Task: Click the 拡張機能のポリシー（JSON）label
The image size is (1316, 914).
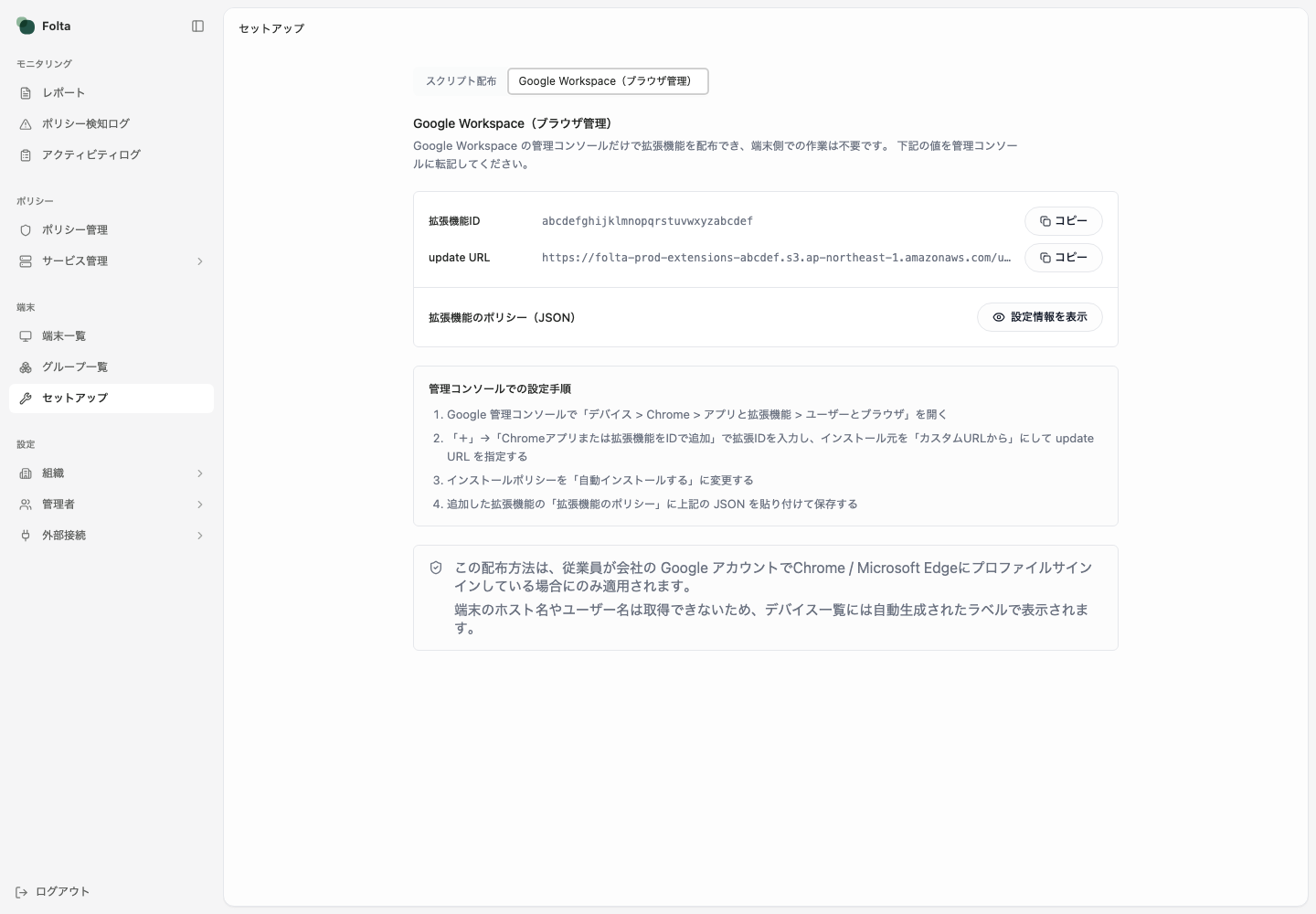Action: (x=502, y=318)
